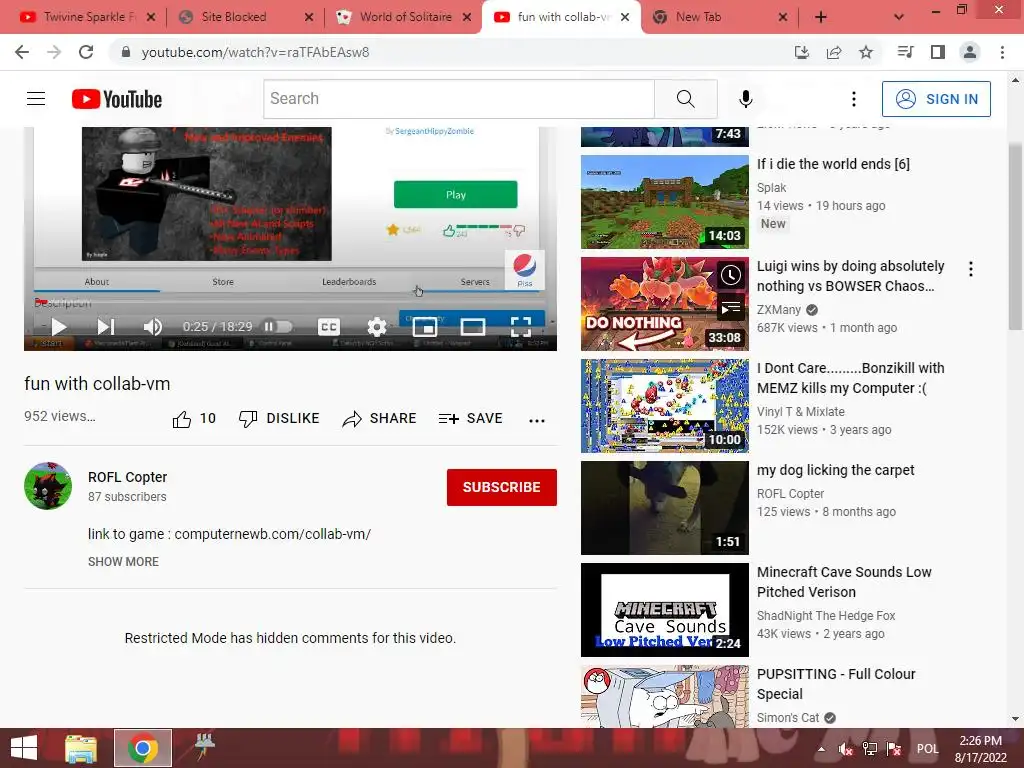This screenshot has height=768, width=1024.
Task: Play the video with play button
Action: coord(59,327)
